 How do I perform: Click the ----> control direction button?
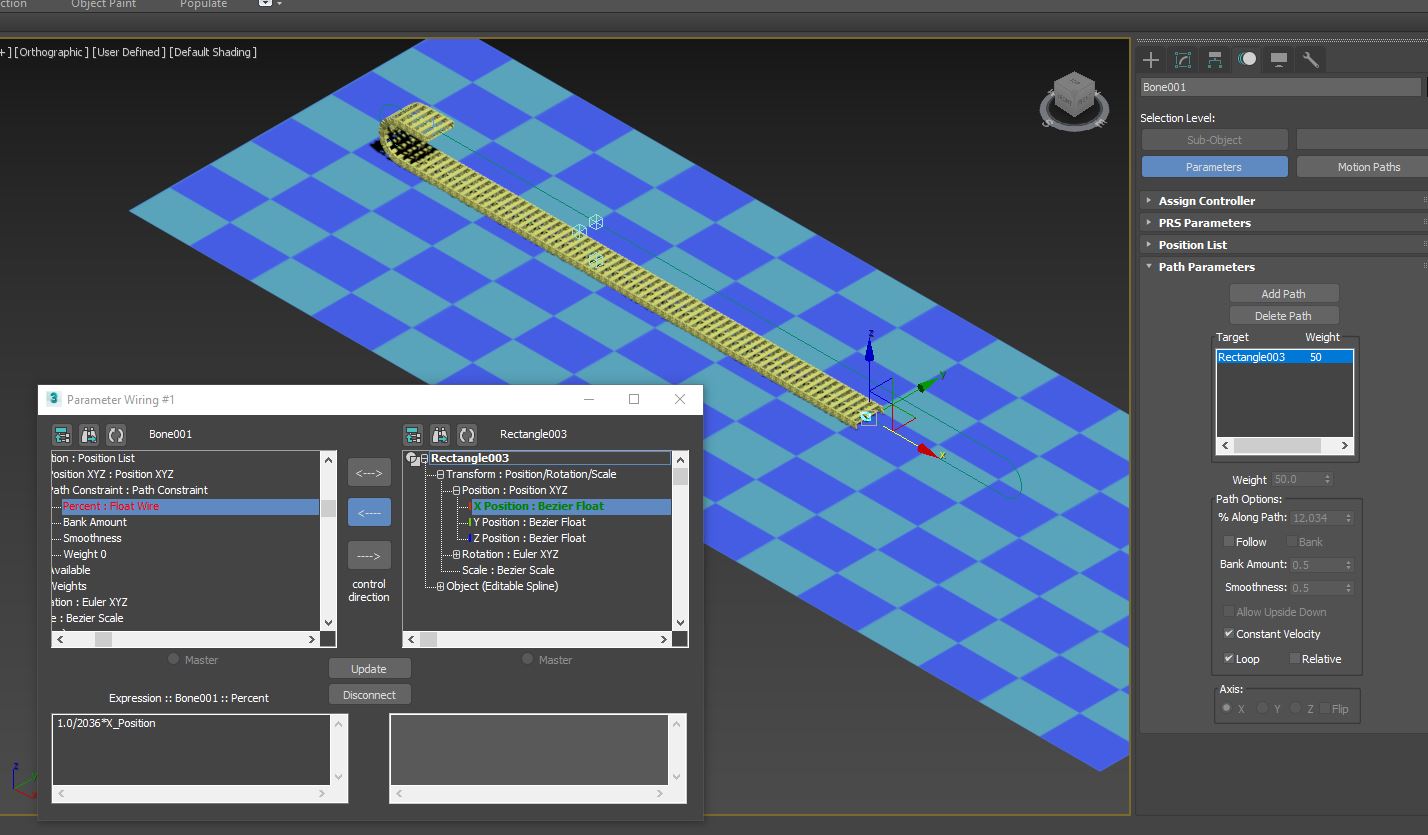(x=369, y=555)
